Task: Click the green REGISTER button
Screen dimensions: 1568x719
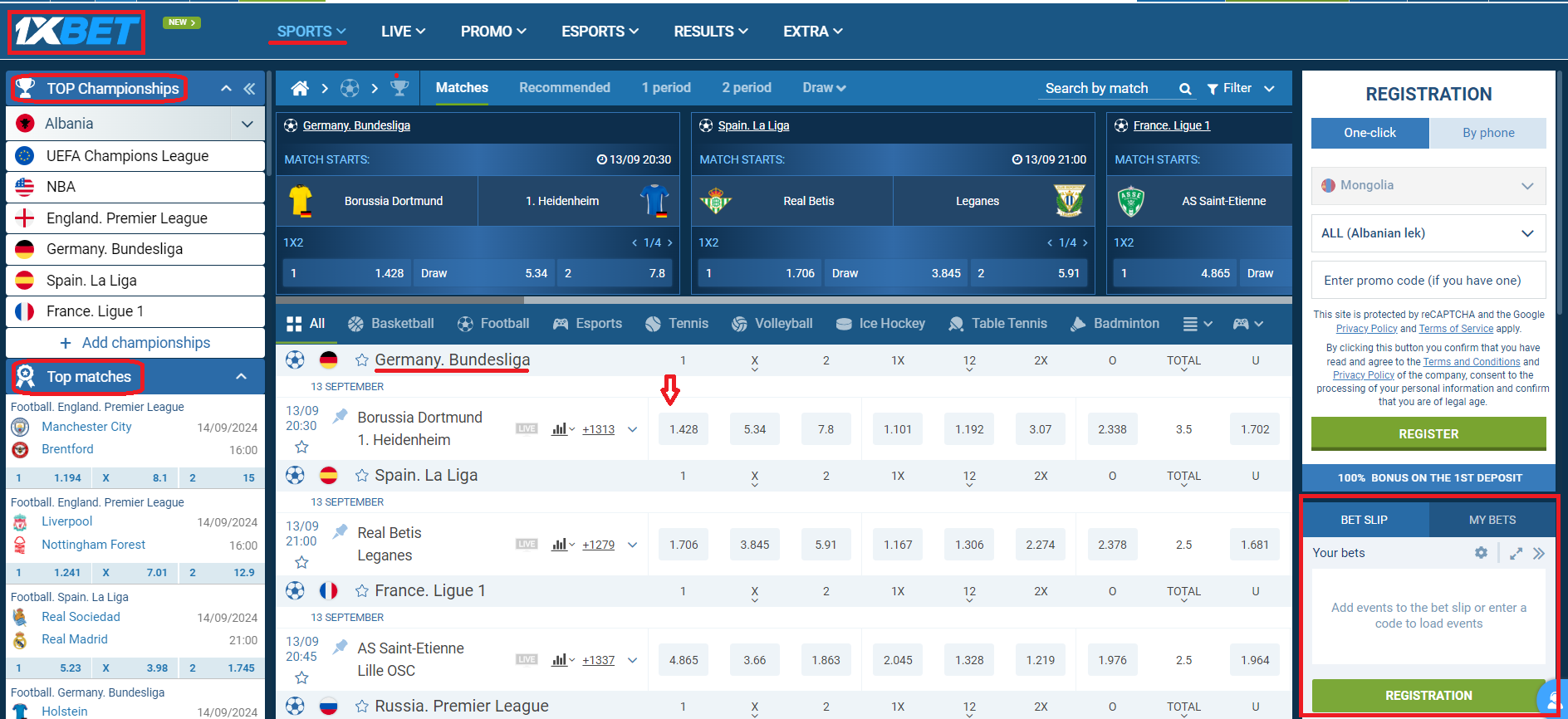Action: pos(1428,433)
